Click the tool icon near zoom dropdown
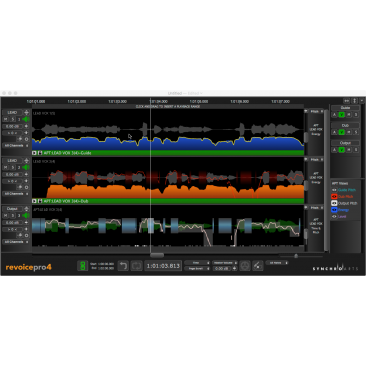Screen dimensions: 366x366 tap(258, 266)
